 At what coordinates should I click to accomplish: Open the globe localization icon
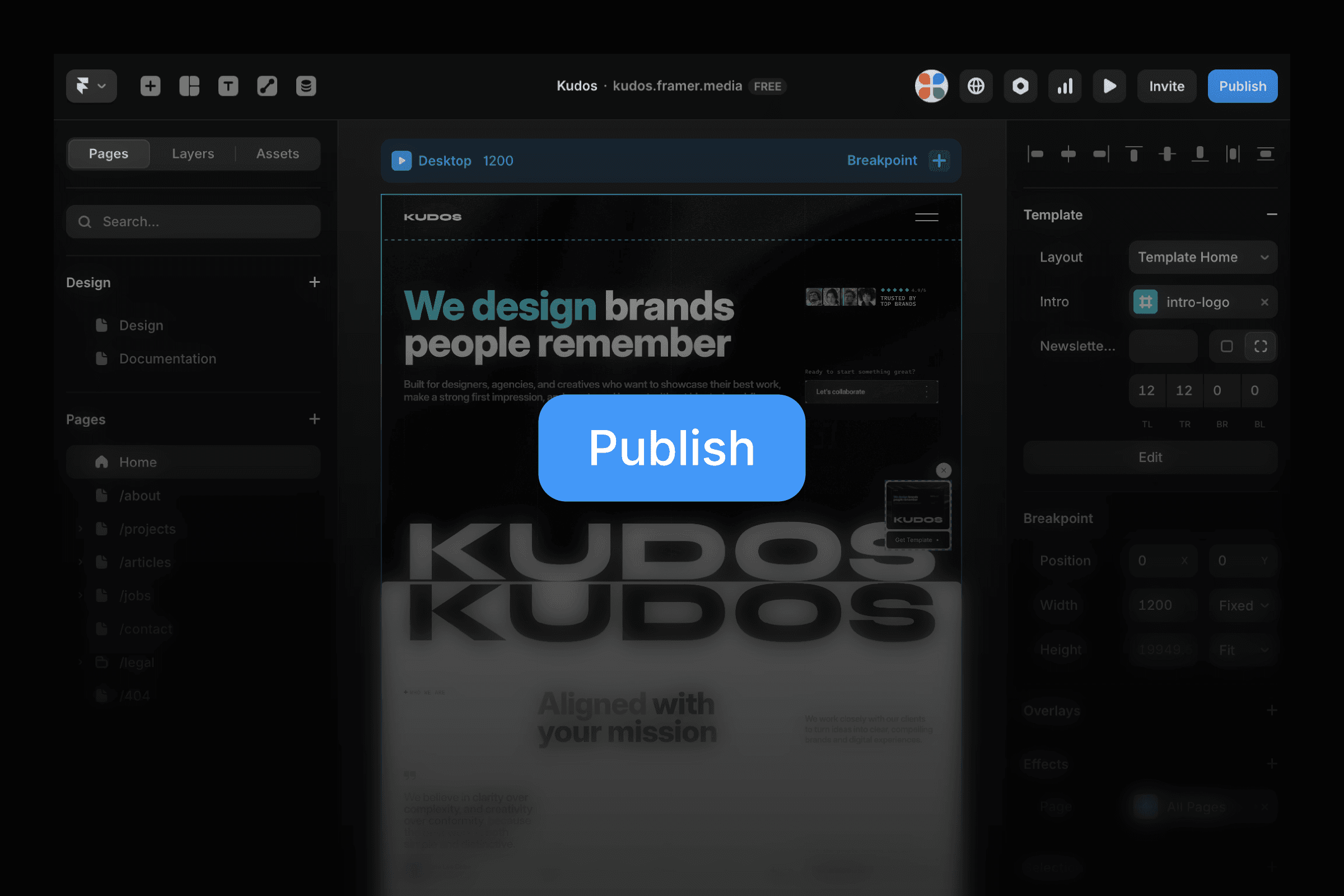point(976,86)
